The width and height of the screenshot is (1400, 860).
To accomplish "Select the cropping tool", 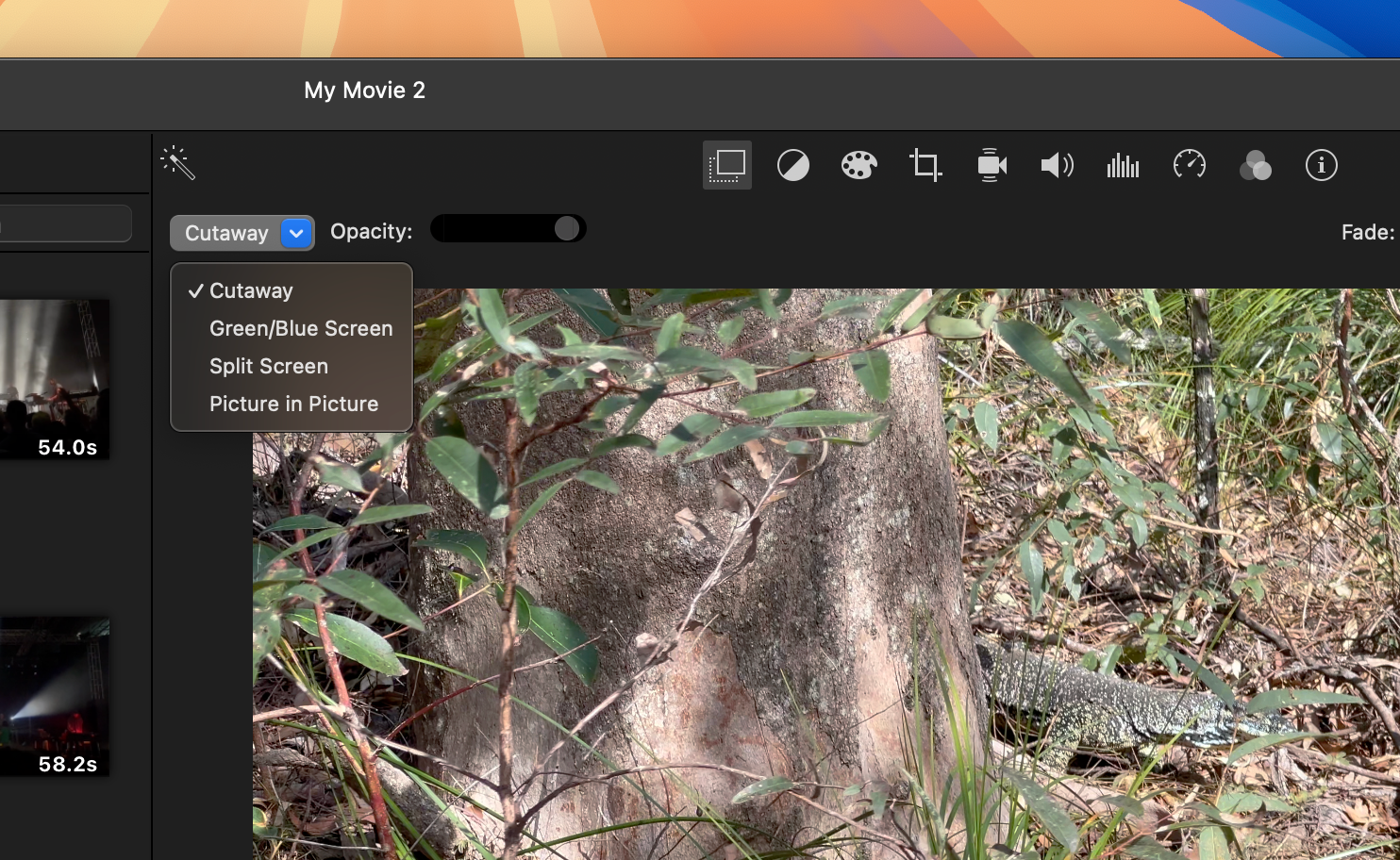I will pyautogui.click(x=925, y=165).
